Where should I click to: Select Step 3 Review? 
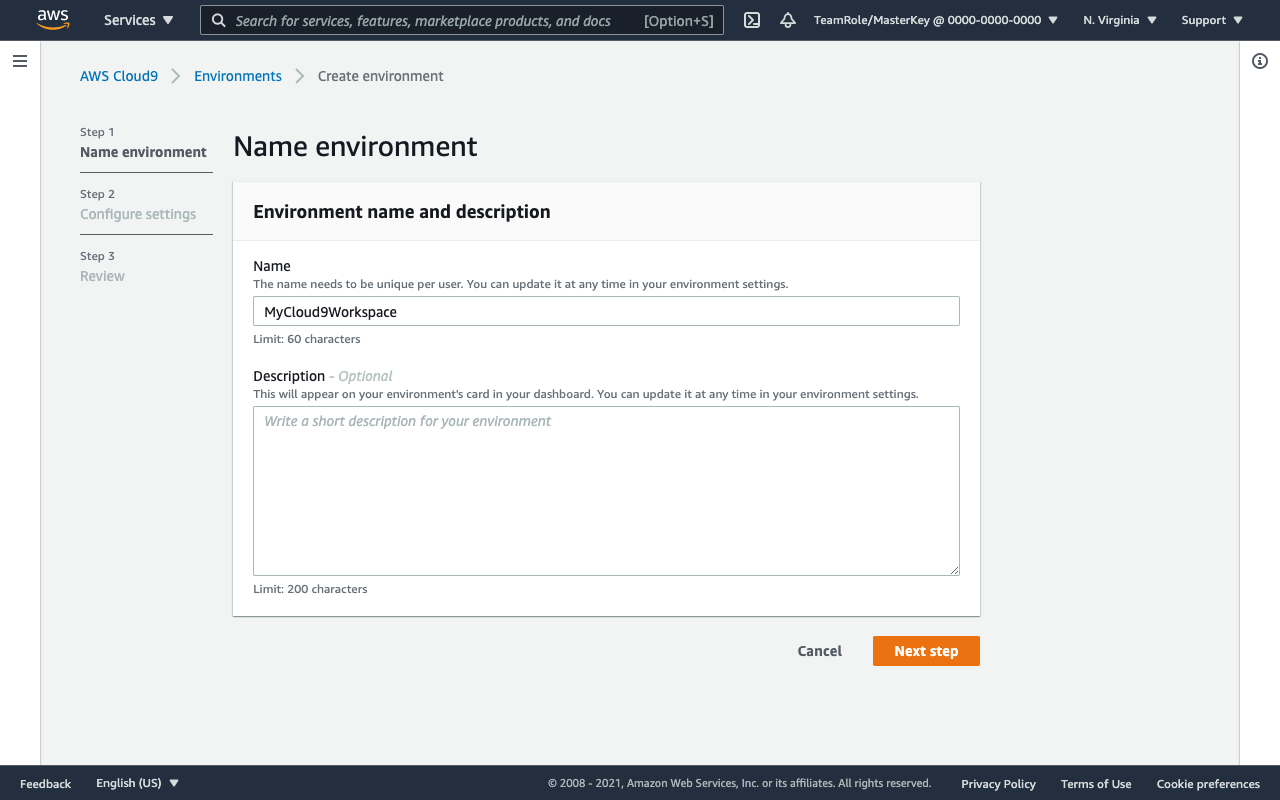[102, 266]
